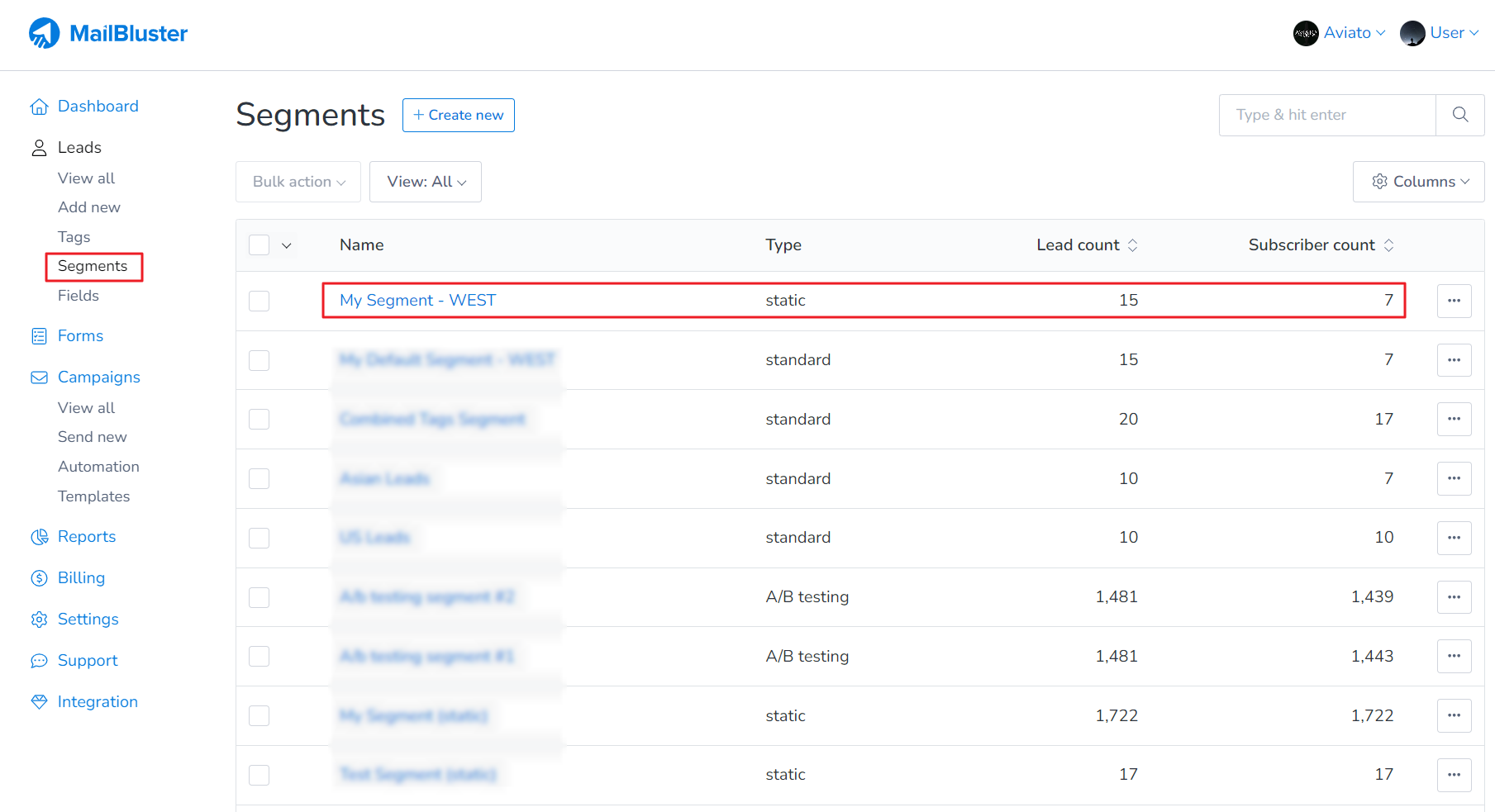Open Automation under Campaigns
The image size is (1495, 812).
point(98,467)
